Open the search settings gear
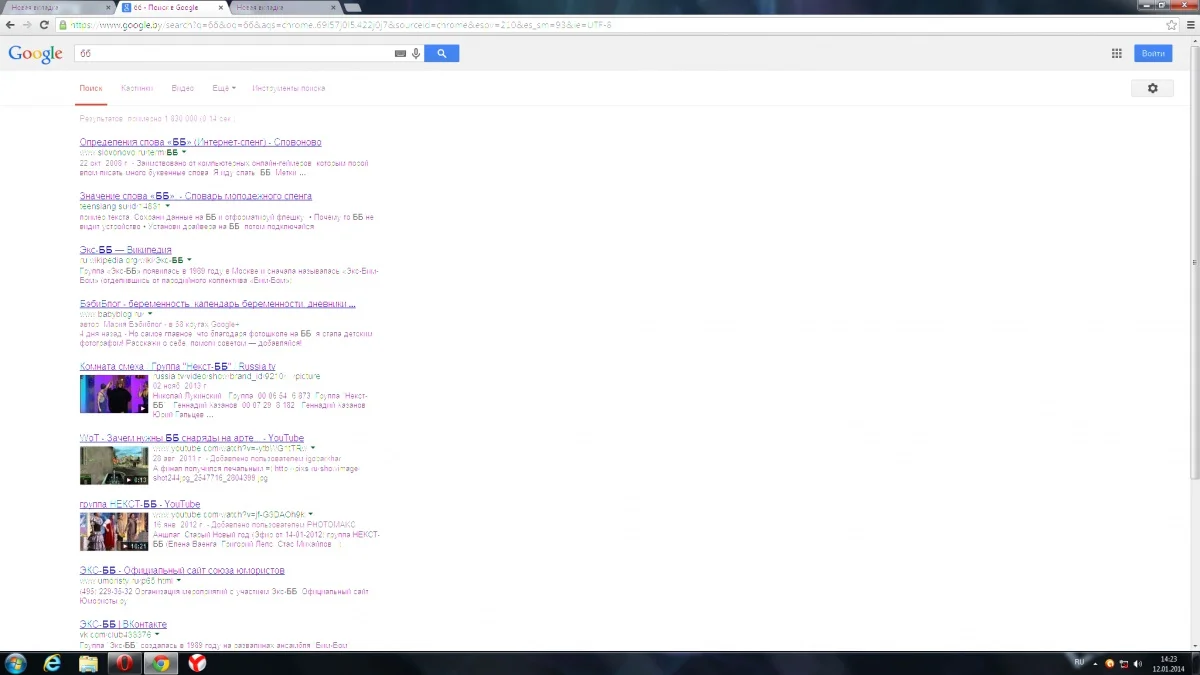Screen dimensions: 1200x675 click(x=1152, y=88)
